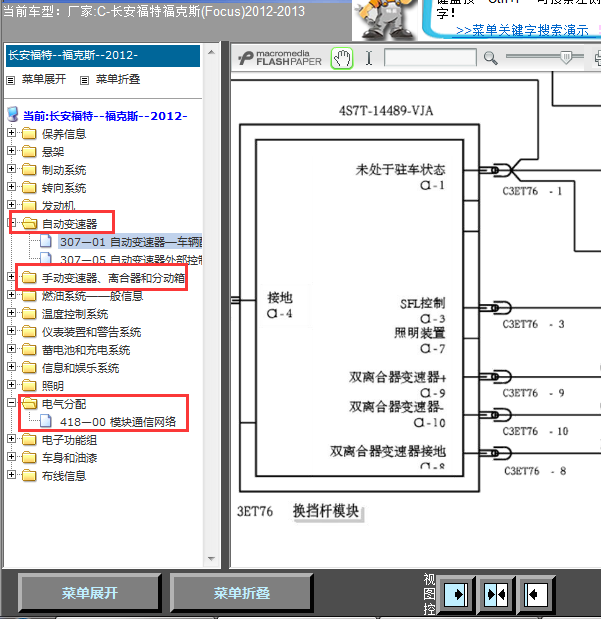Image resolution: width=601 pixels, height=619 pixels.
Task: Open 418—00 模块通信网络 document
Action: point(118,422)
